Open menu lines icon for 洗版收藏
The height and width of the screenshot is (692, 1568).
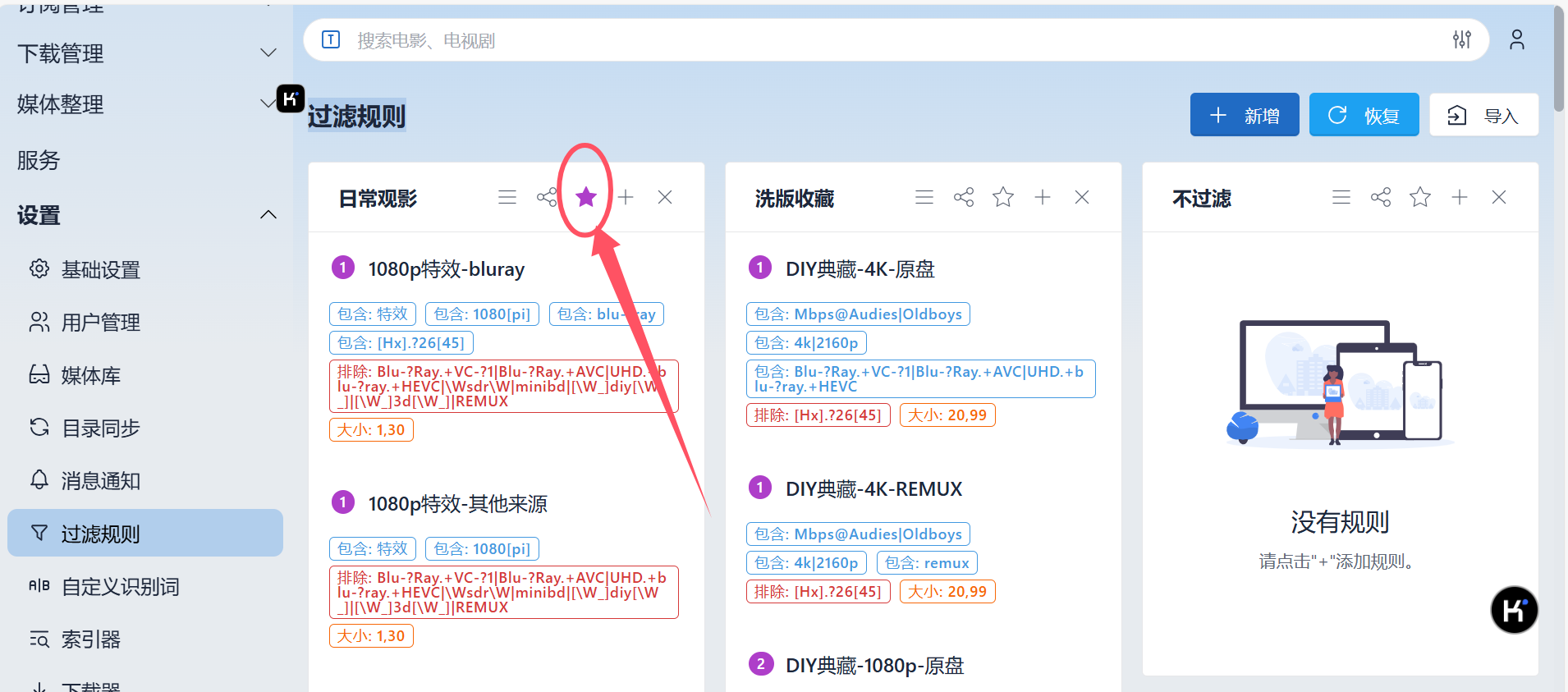(924, 197)
